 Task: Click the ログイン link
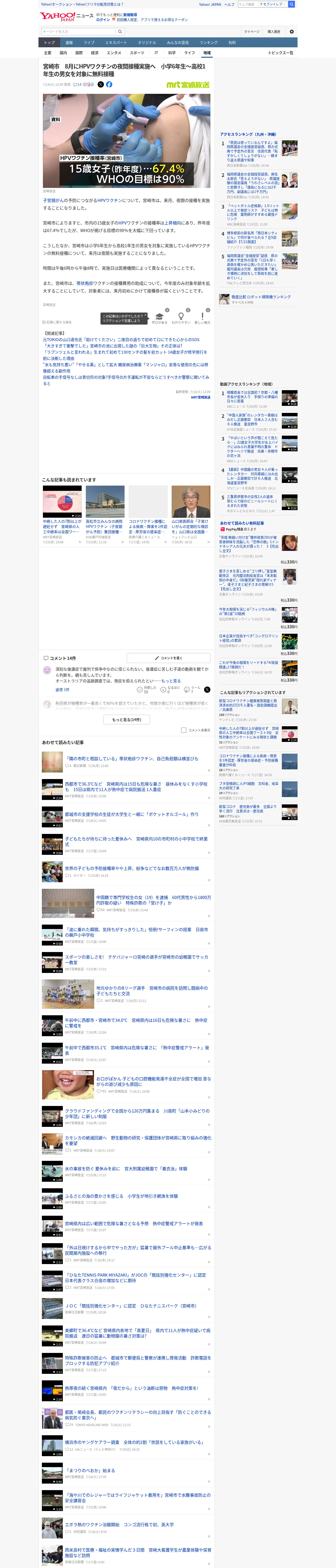click(103, 20)
